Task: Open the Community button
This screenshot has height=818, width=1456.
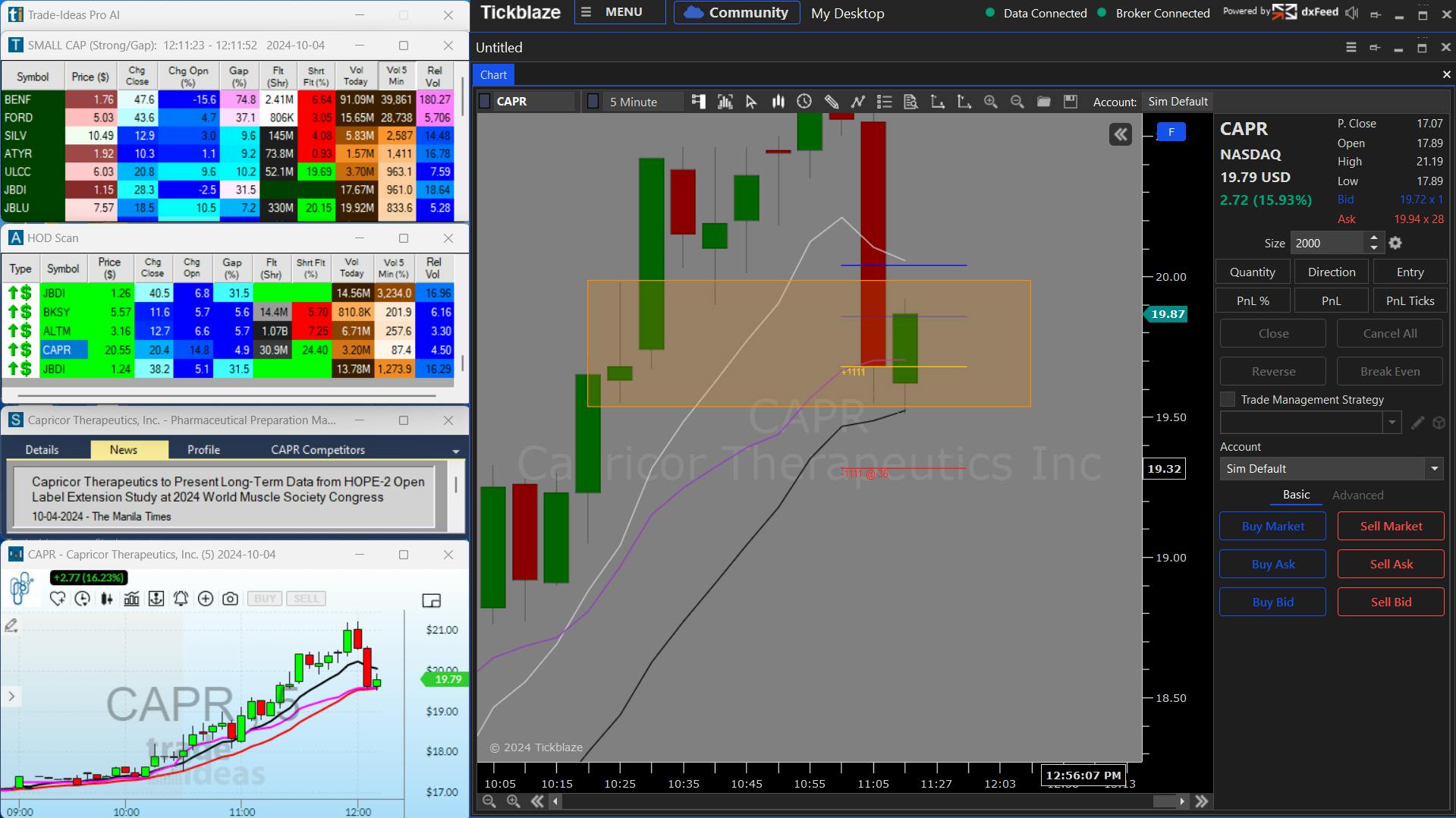Action: coord(737,12)
